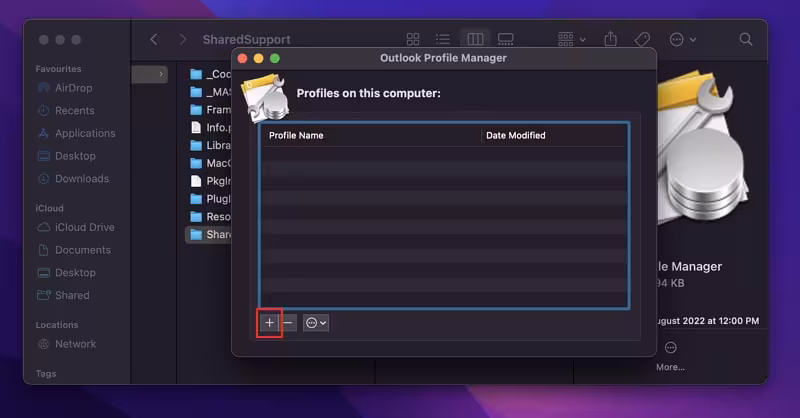Open AirDrop in Finder sidebar
The width and height of the screenshot is (800, 418).
[x=65, y=88]
